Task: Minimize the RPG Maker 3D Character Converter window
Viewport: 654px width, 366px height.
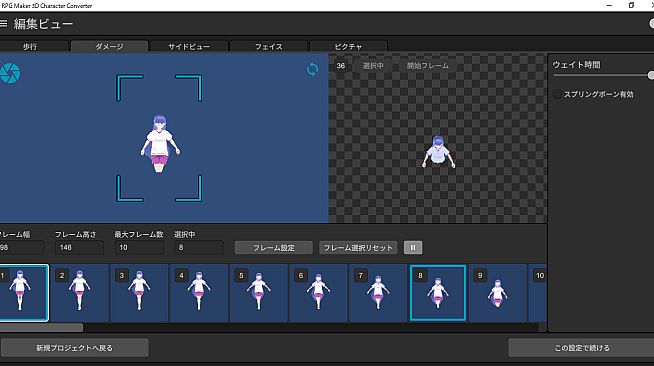Action: 609,5
